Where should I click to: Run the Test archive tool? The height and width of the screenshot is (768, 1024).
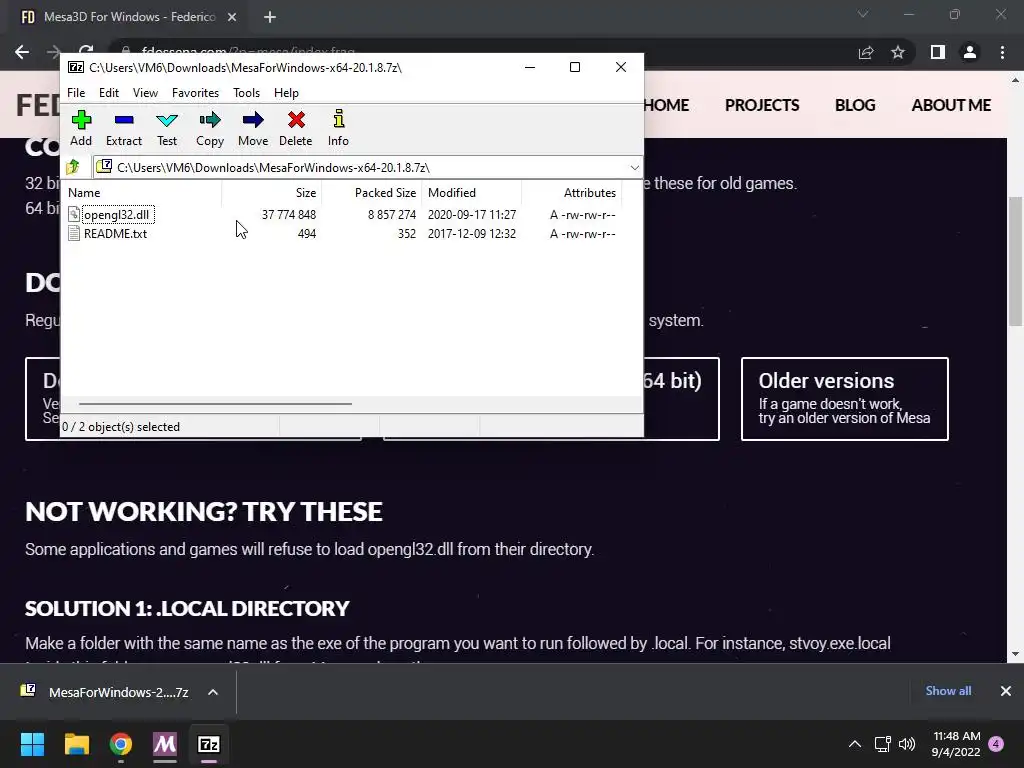pos(167,129)
